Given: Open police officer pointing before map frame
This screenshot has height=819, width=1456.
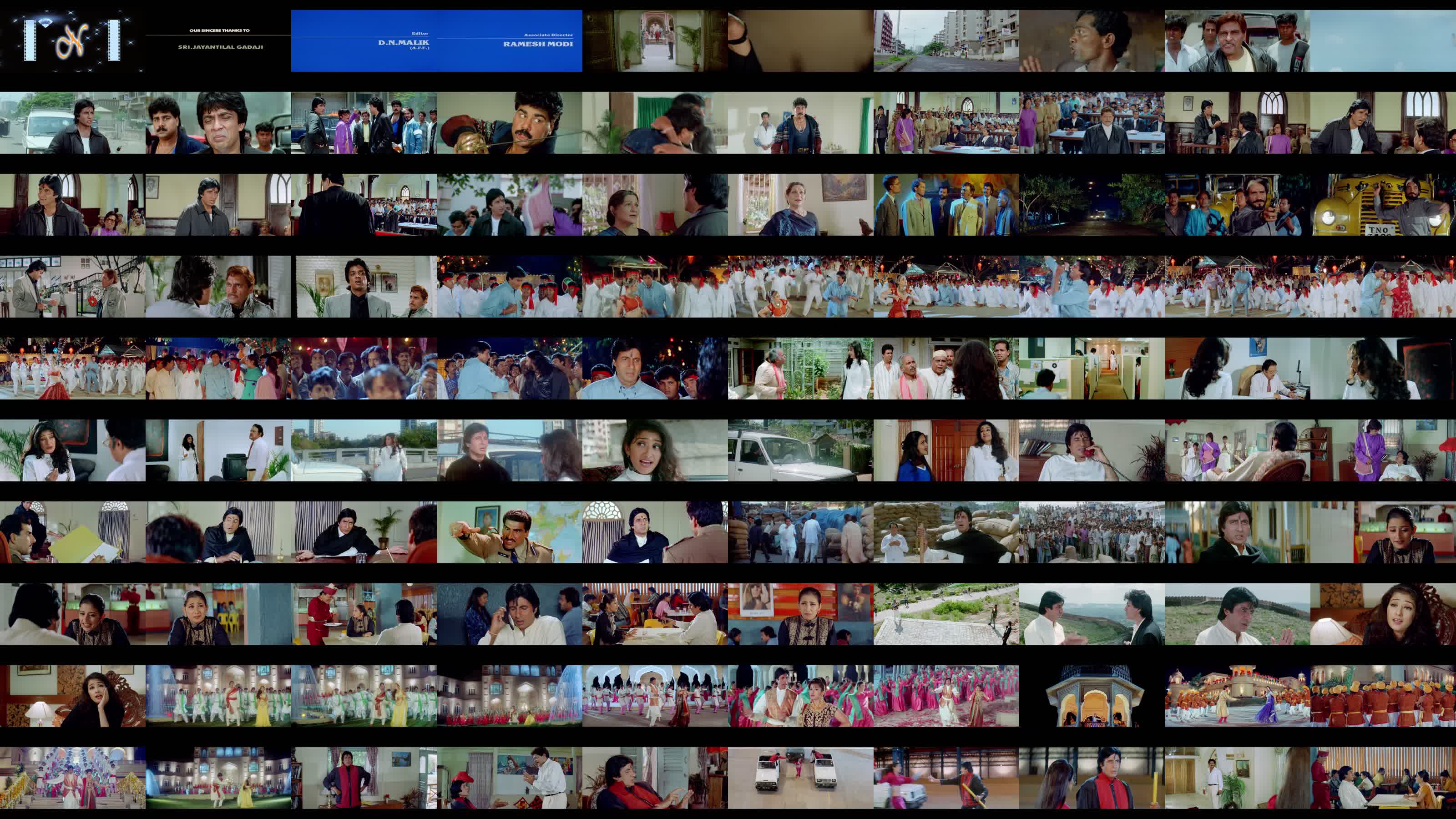Looking at the screenshot, I should pyautogui.click(x=510, y=532).
